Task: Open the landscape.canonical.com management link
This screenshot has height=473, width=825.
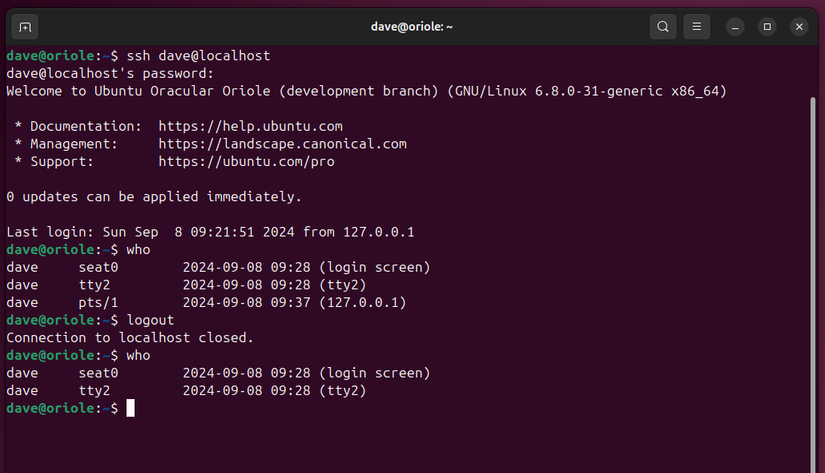Action: pyautogui.click(x=282, y=144)
